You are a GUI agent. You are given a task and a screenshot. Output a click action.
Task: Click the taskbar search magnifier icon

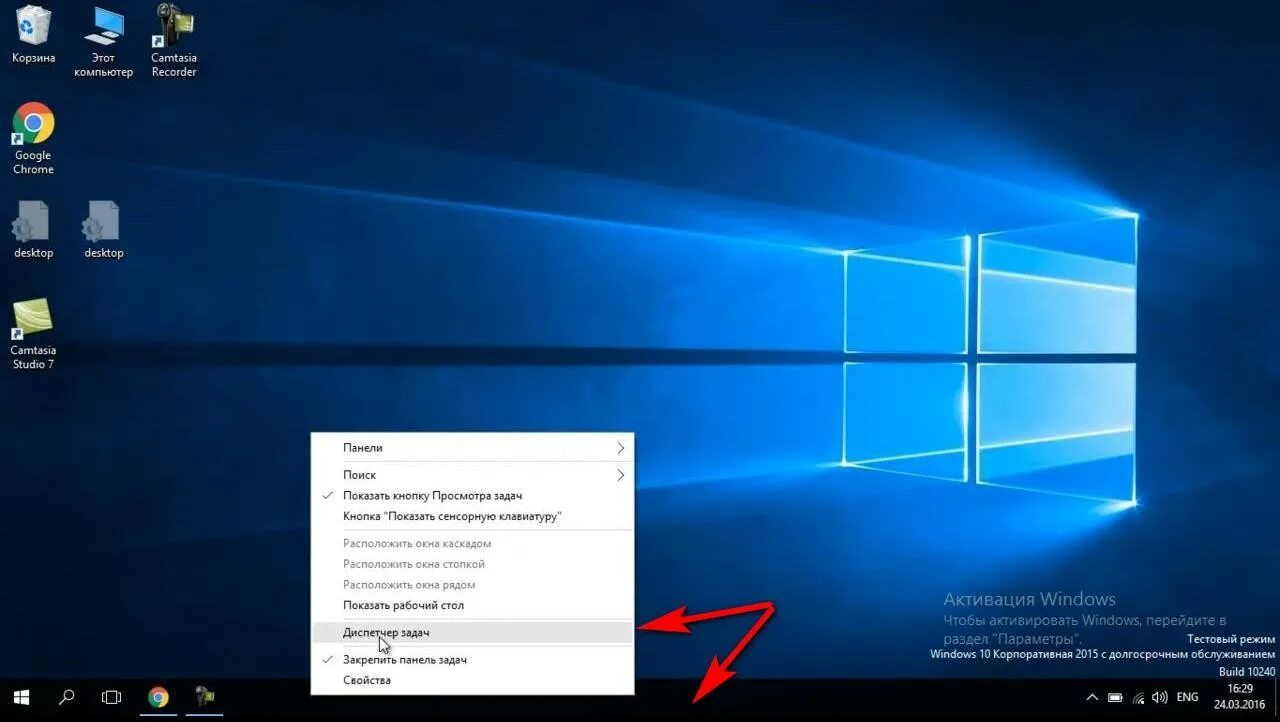pyautogui.click(x=67, y=697)
